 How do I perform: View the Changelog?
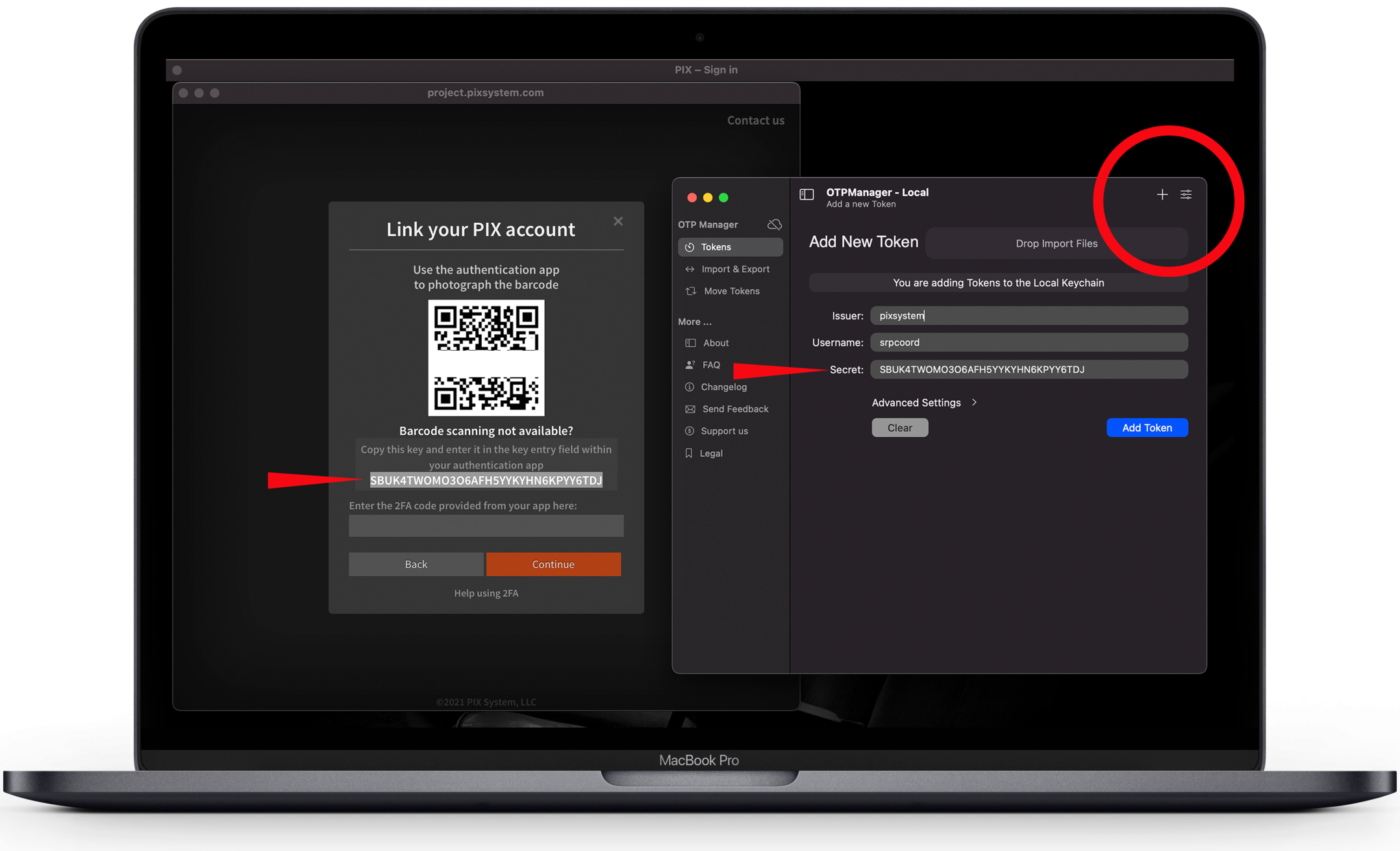[723, 387]
